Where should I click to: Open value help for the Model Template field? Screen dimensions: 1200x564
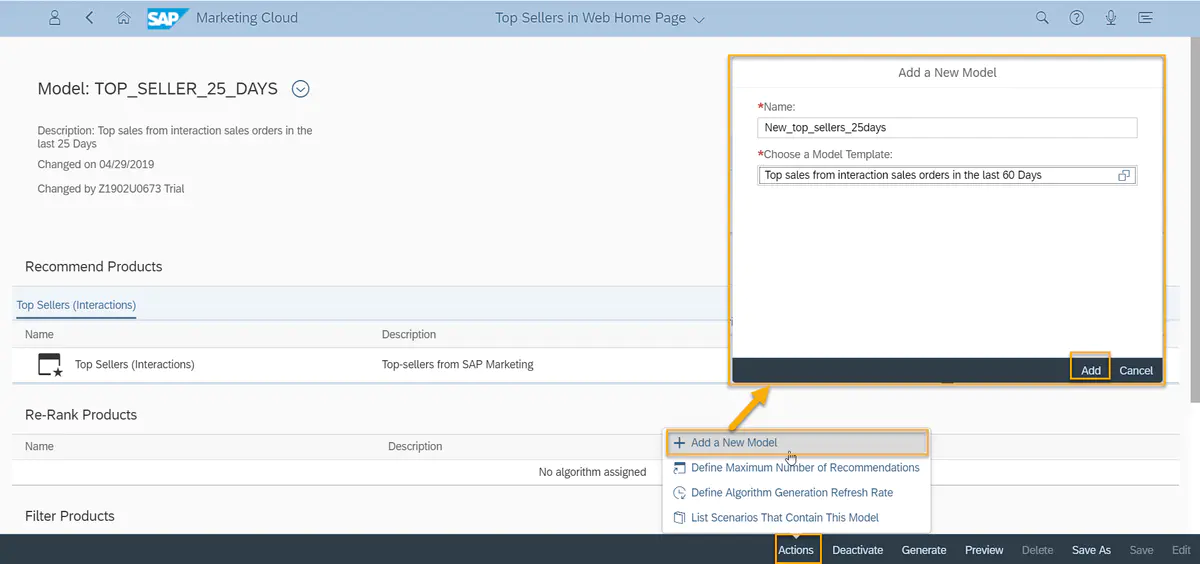[1124, 175]
